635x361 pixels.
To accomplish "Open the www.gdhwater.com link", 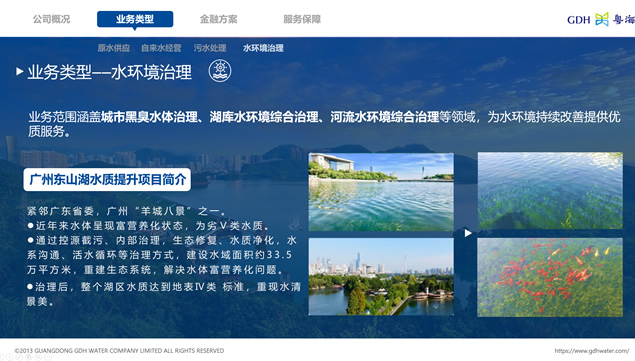I will (592, 351).
